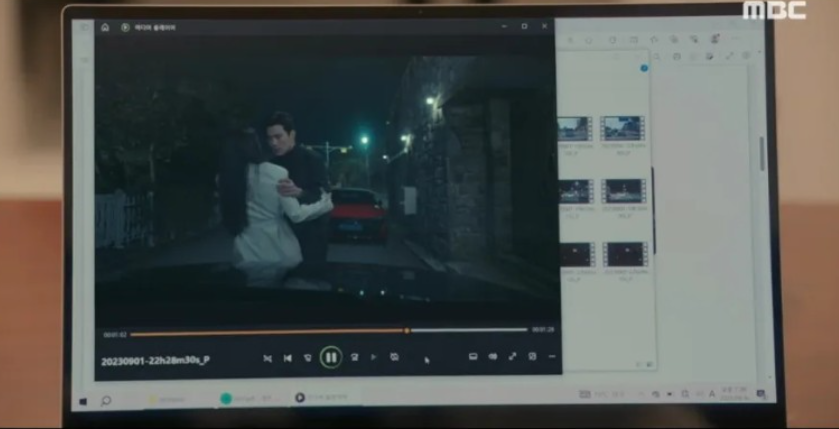
Task: Open the Windows Start menu
Action: pyautogui.click(x=83, y=401)
